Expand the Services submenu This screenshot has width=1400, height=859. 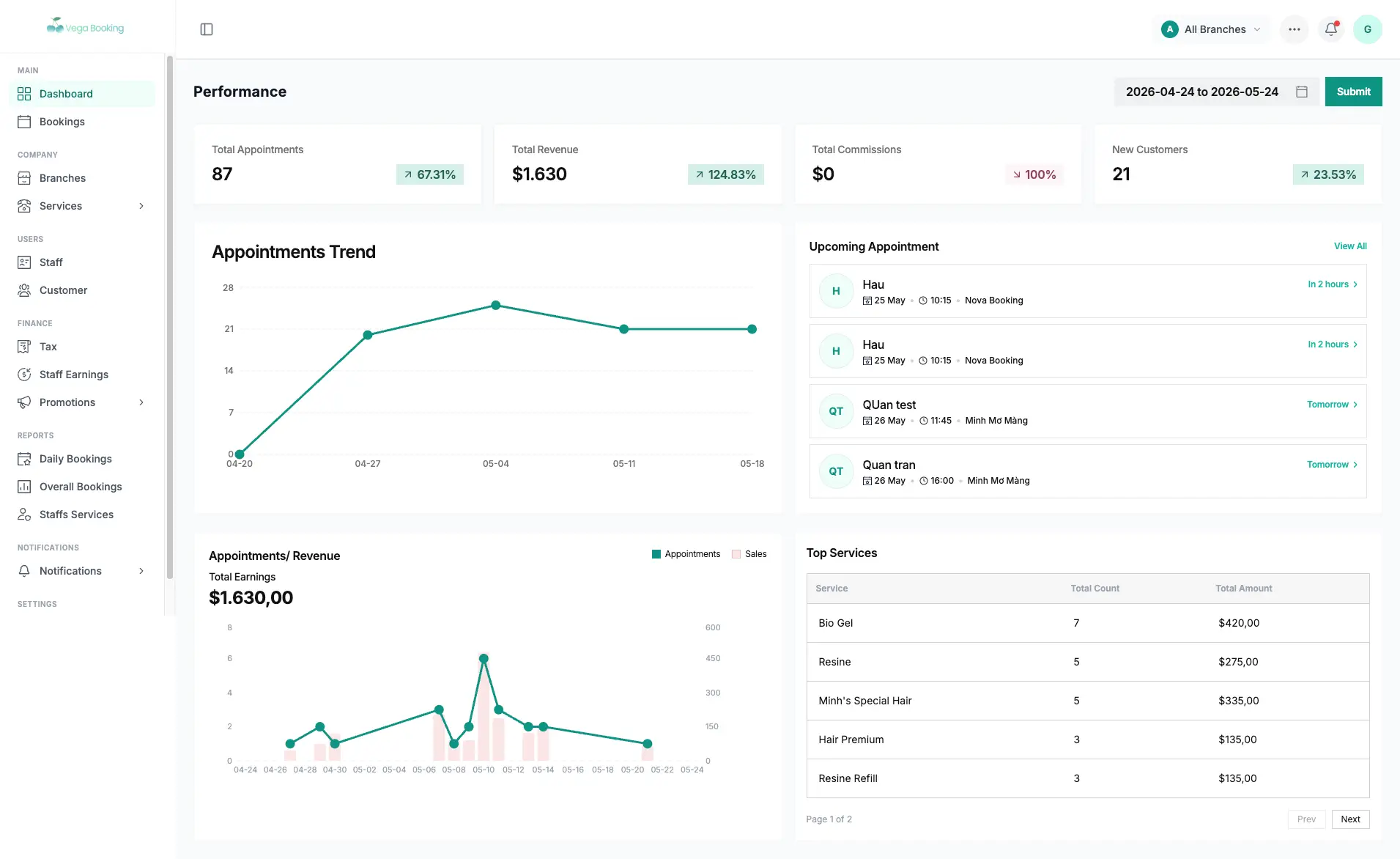(82, 206)
